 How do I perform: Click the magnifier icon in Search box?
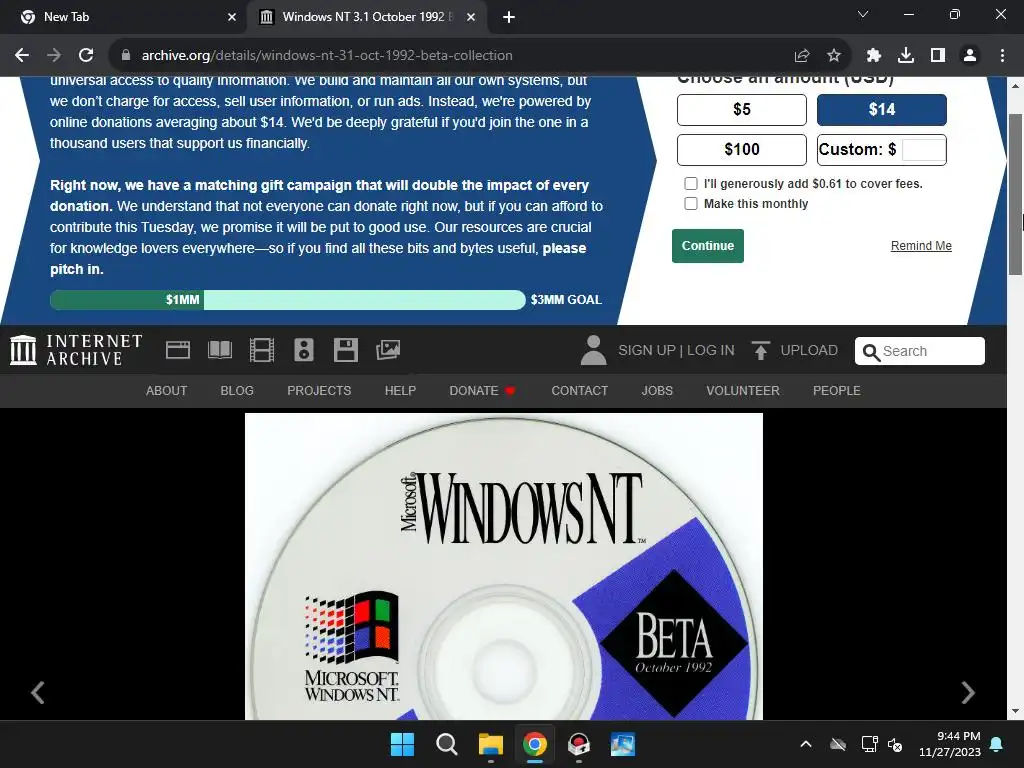tap(871, 352)
